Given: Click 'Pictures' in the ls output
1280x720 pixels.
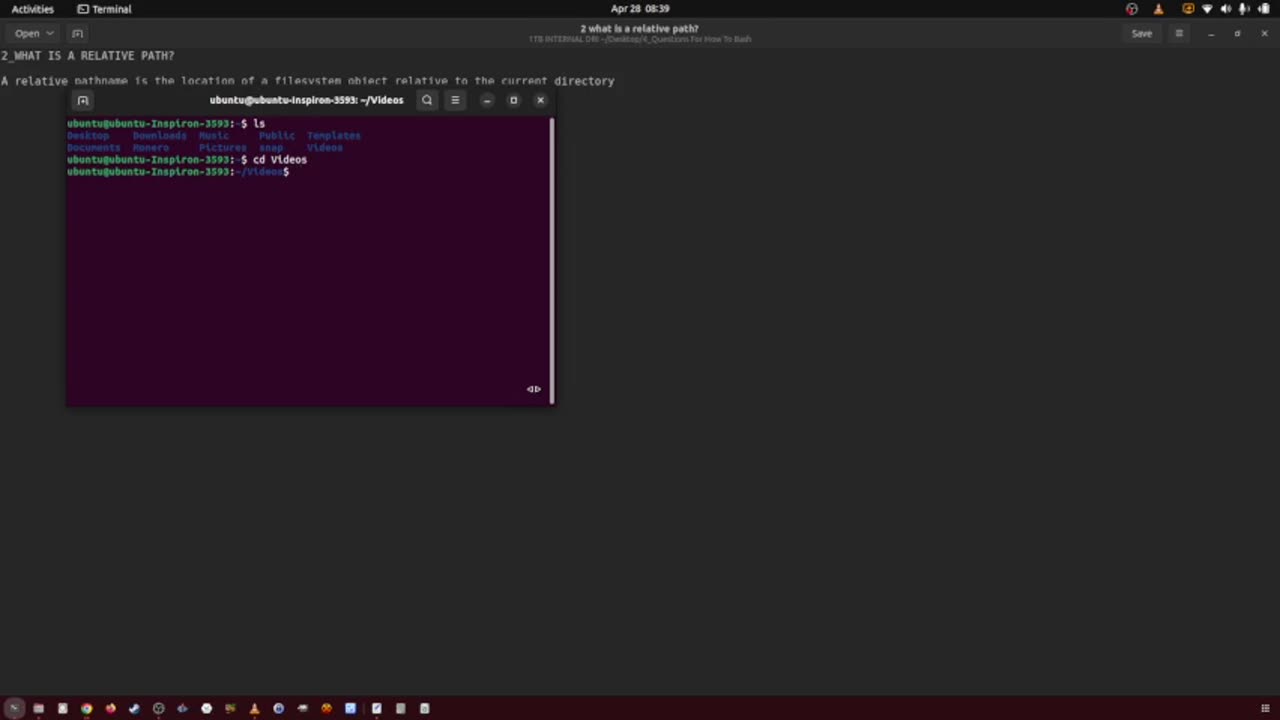Looking at the screenshot, I should (x=222, y=147).
